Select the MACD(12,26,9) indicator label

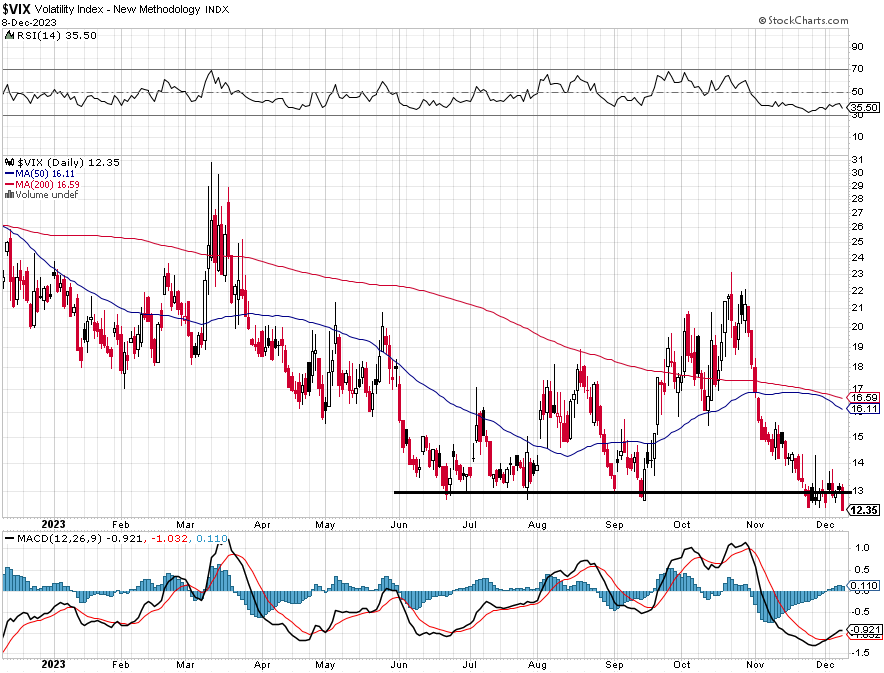(x=60, y=538)
